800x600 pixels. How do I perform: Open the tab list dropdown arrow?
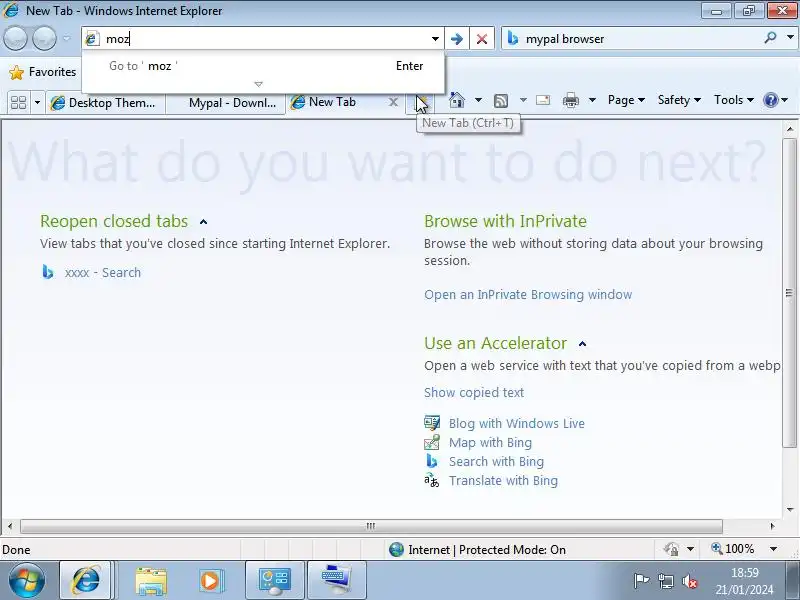click(37, 102)
